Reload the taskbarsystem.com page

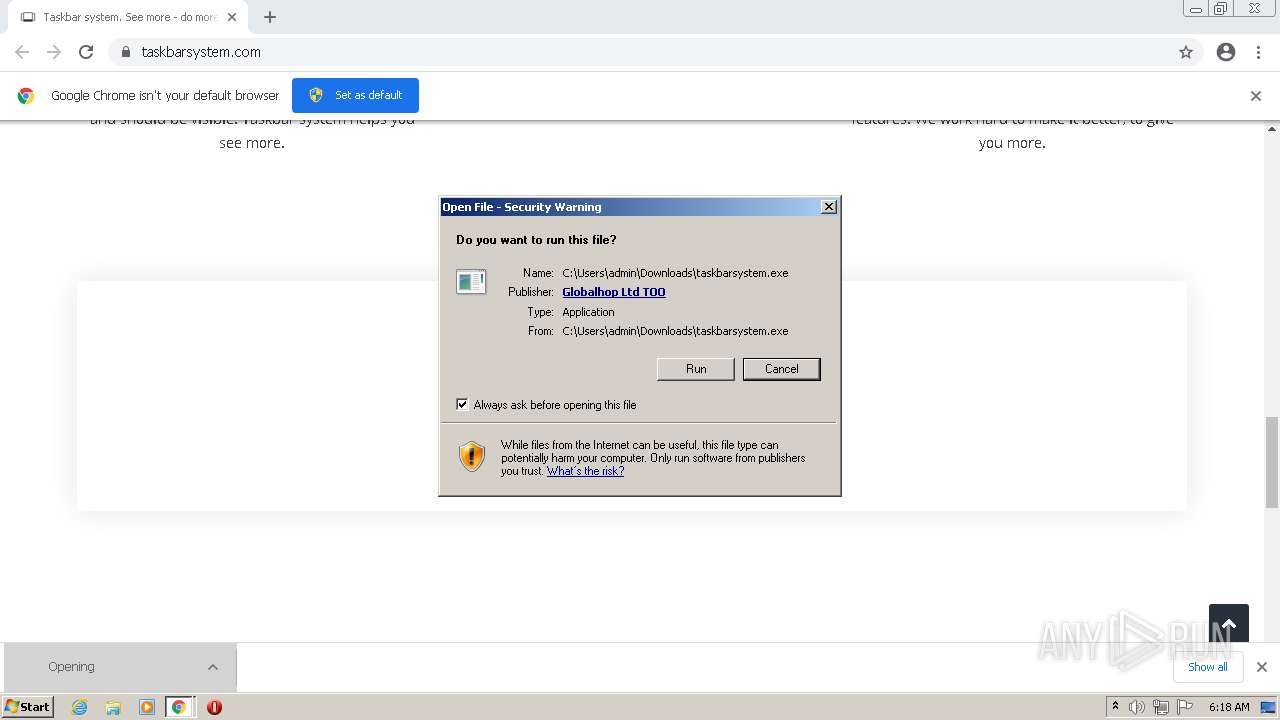coord(86,52)
